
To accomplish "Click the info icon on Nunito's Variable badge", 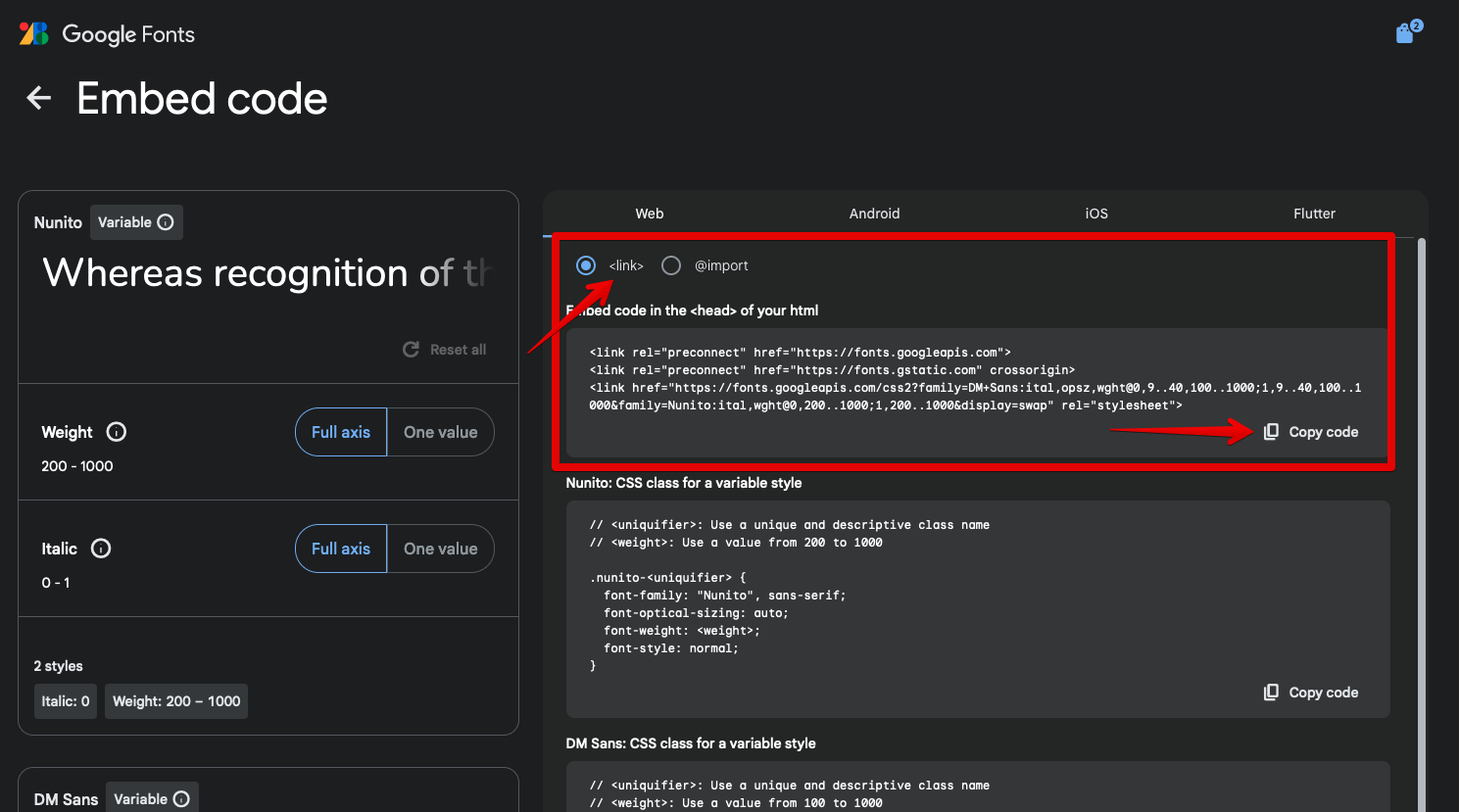I will (163, 222).
